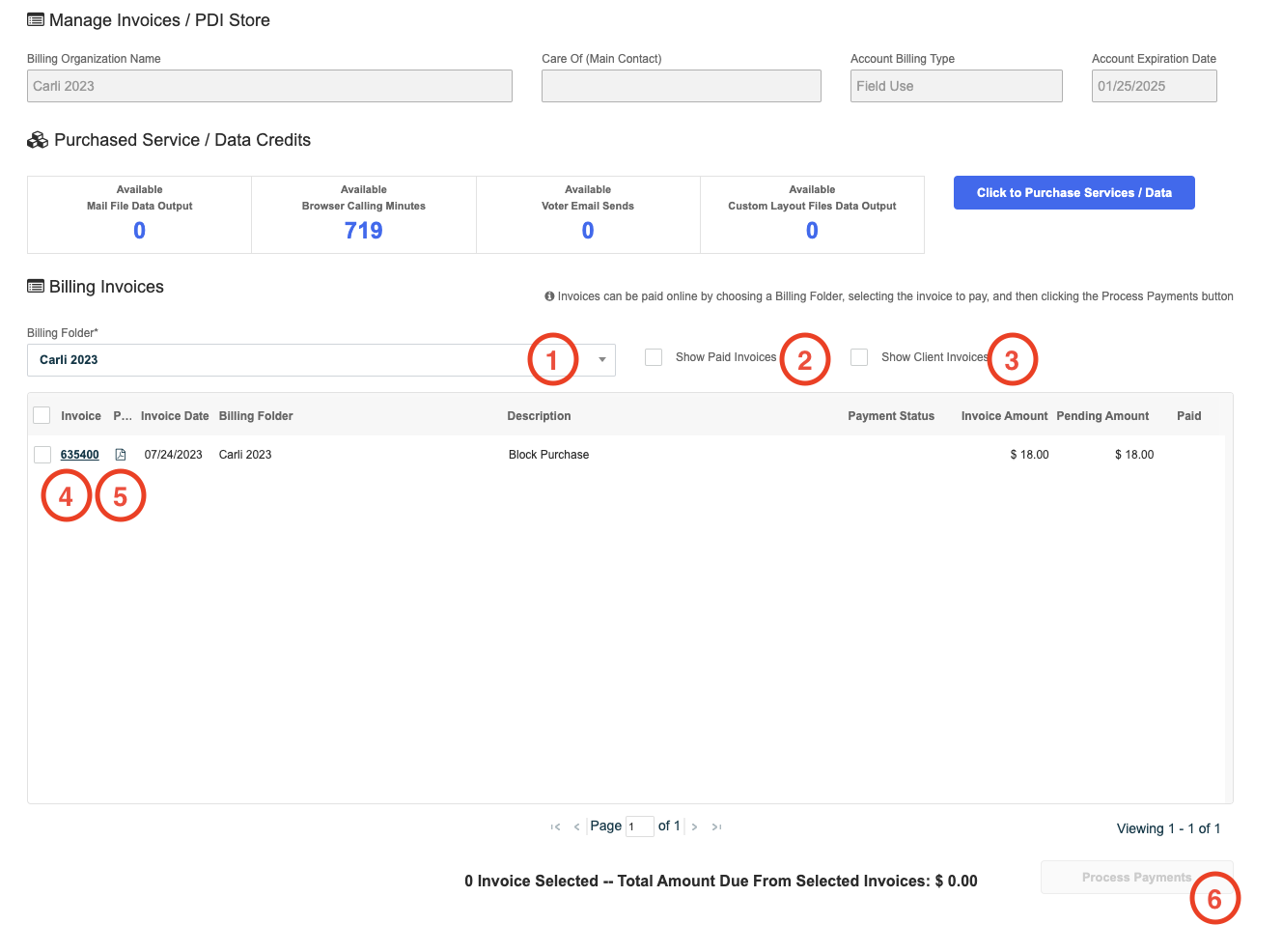Click the Manage Invoices header icon
The height and width of the screenshot is (952, 1282).
35,19
